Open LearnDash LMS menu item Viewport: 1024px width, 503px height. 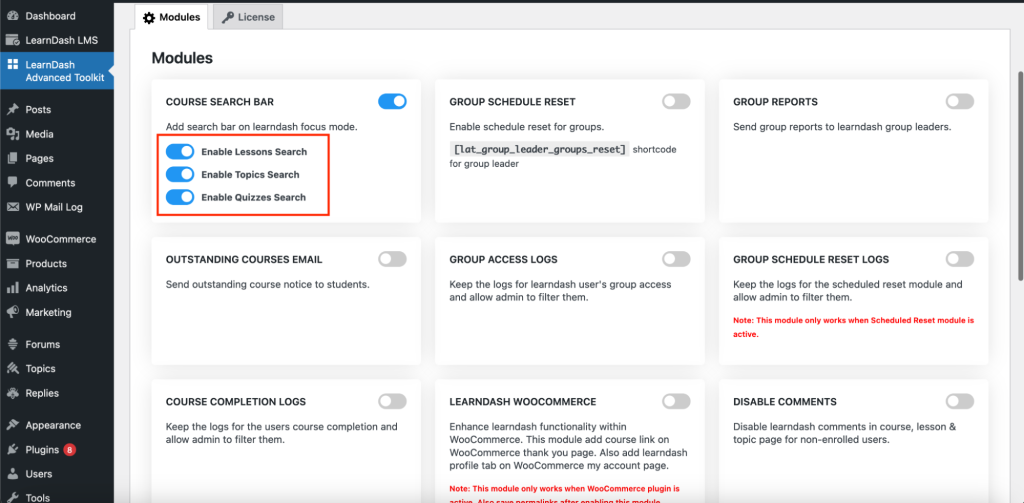[x=57, y=40]
